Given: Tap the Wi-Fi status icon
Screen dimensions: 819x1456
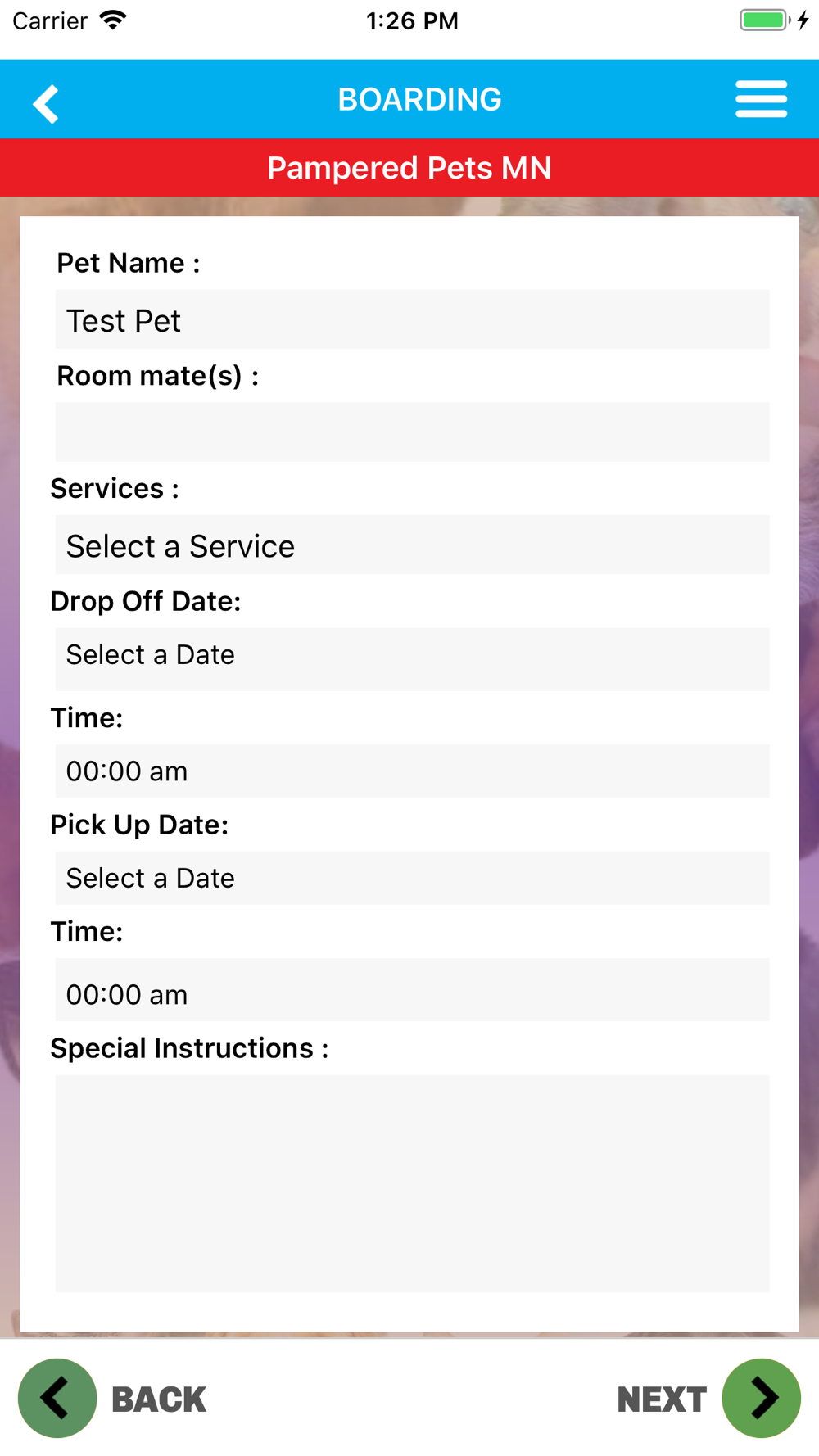Looking at the screenshot, I should 113,20.
